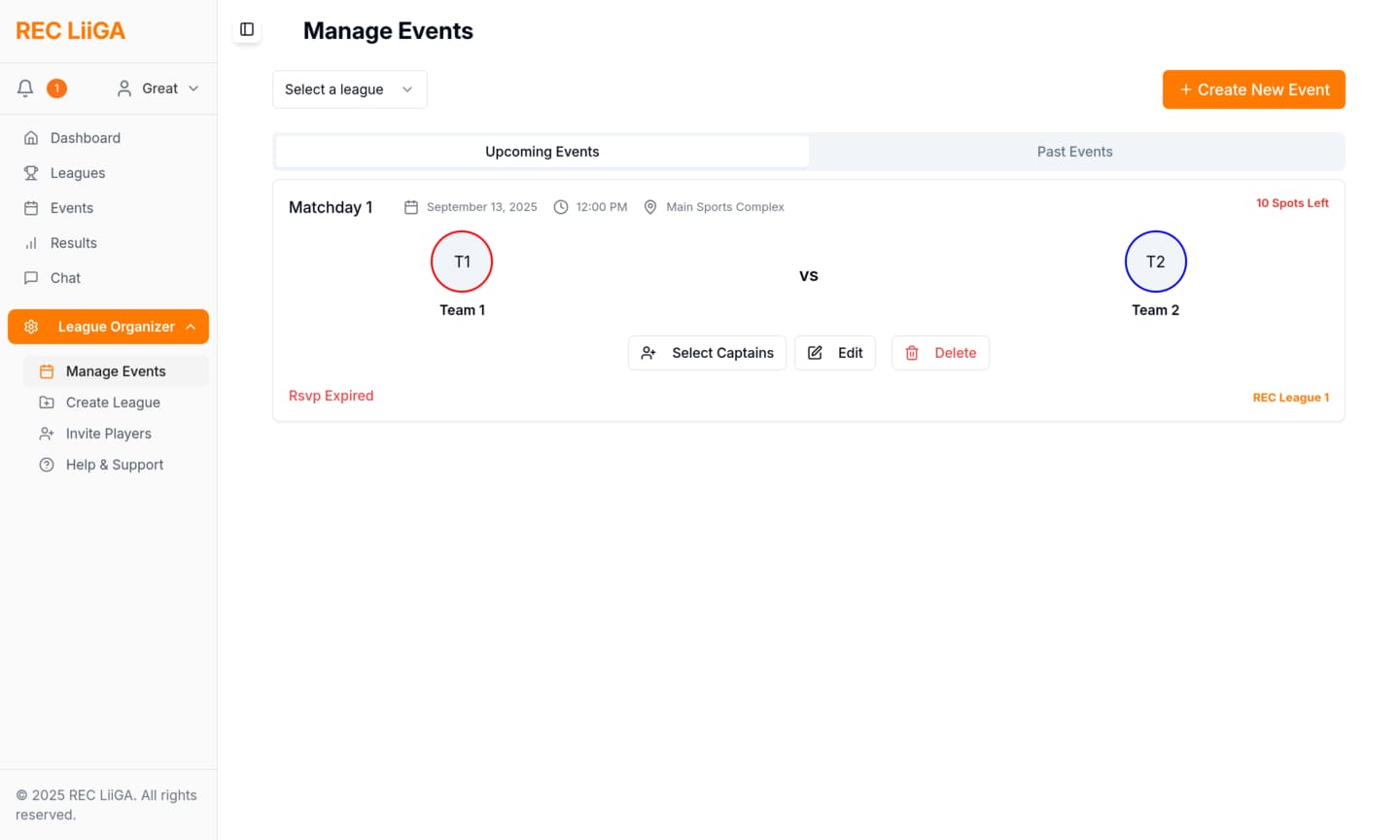The height and width of the screenshot is (840, 1400).
Task: Click the Chat speech bubble icon
Action: point(31,278)
